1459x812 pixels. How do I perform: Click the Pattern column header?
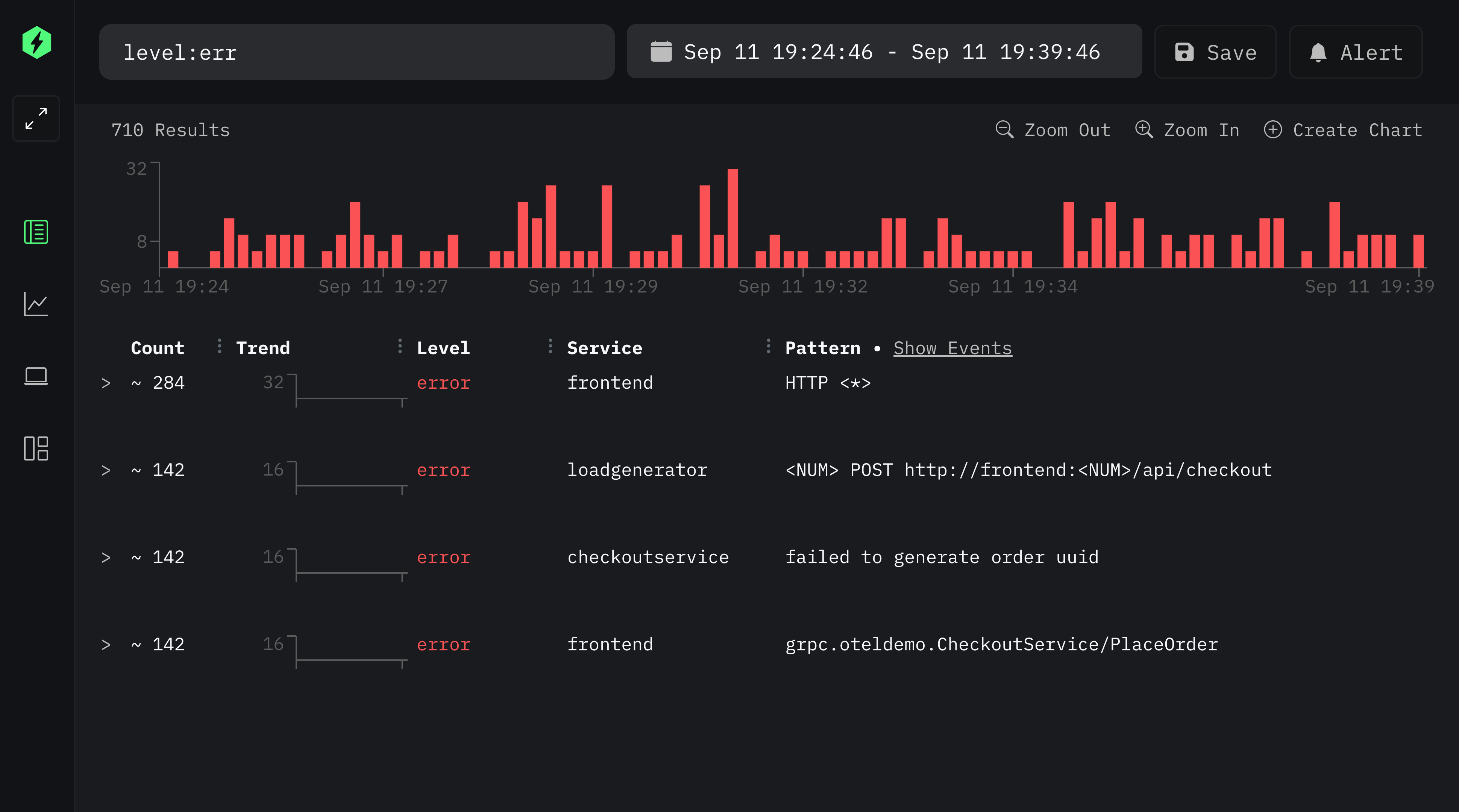pyautogui.click(x=823, y=348)
